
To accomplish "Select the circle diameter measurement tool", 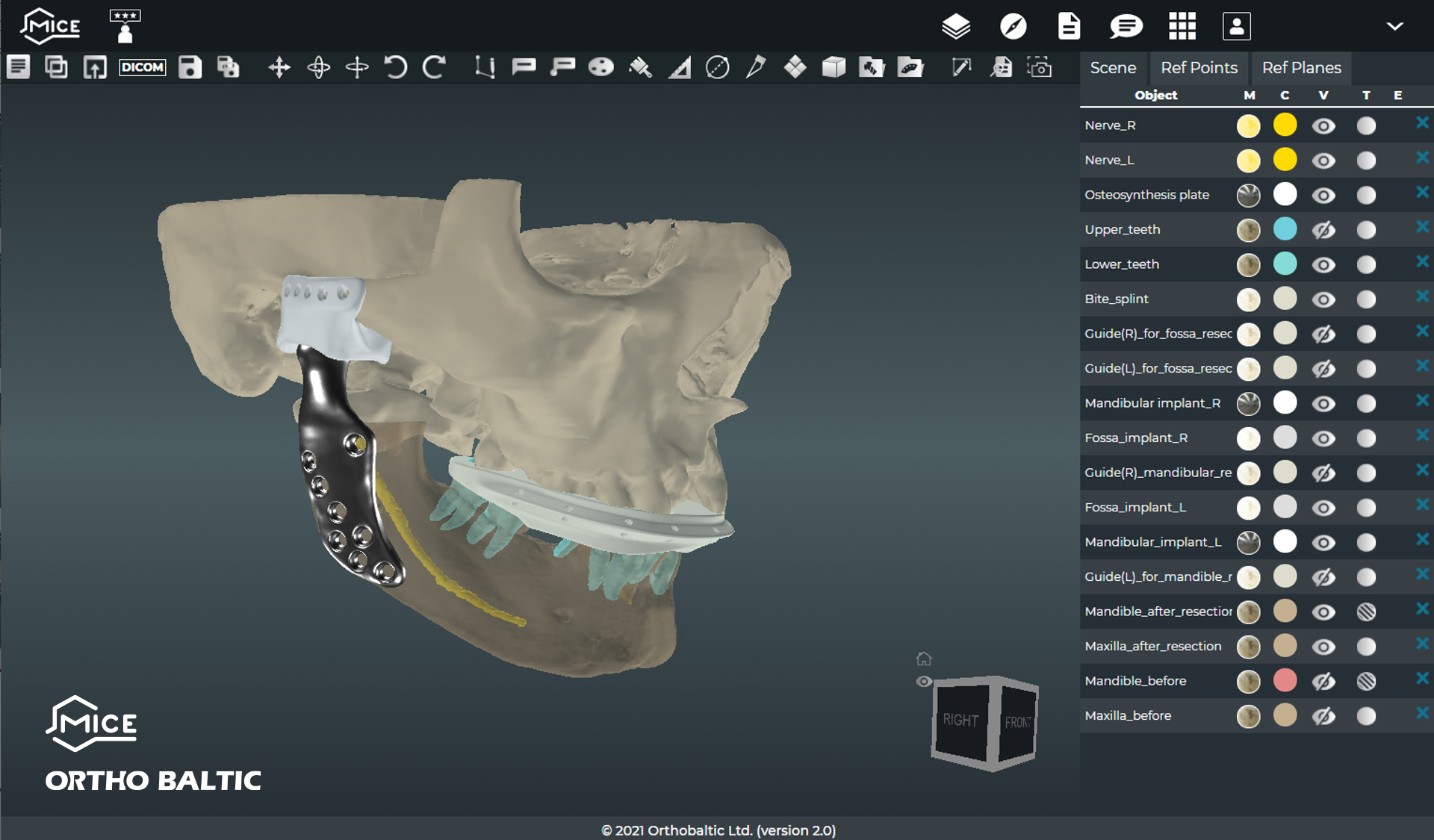I will [x=718, y=67].
